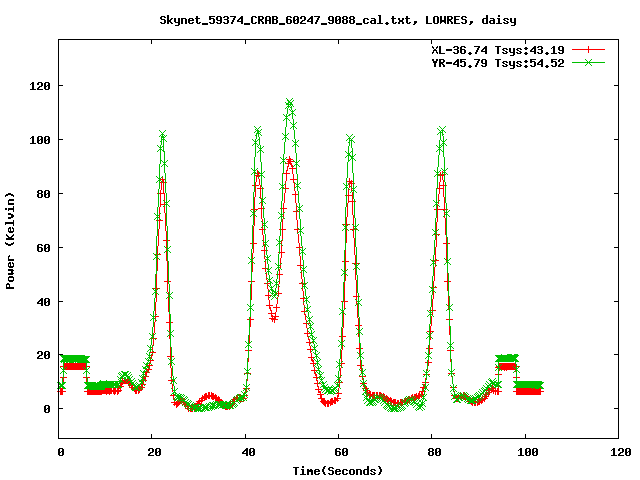Click the y-axis tick label 80

(x=43, y=194)
